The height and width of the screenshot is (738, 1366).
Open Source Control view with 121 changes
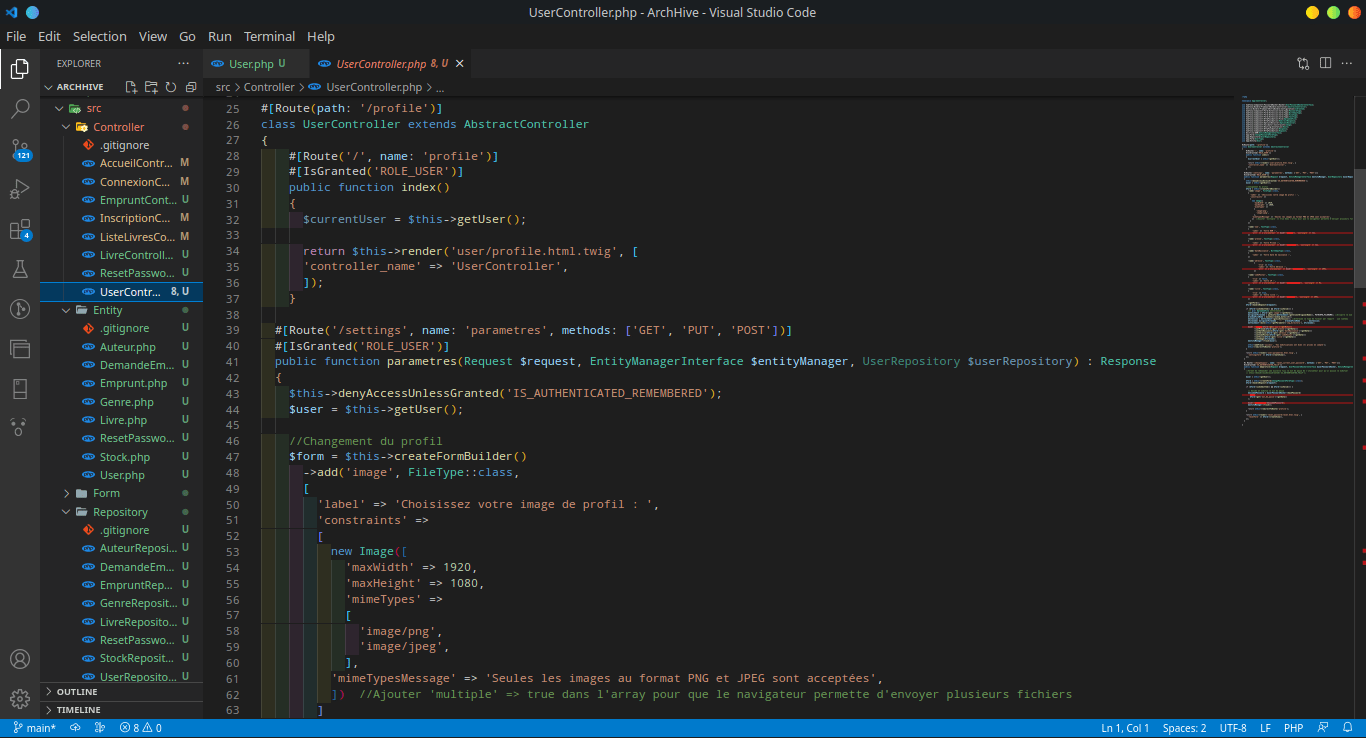pyautogui.click(x=20, y=150)
